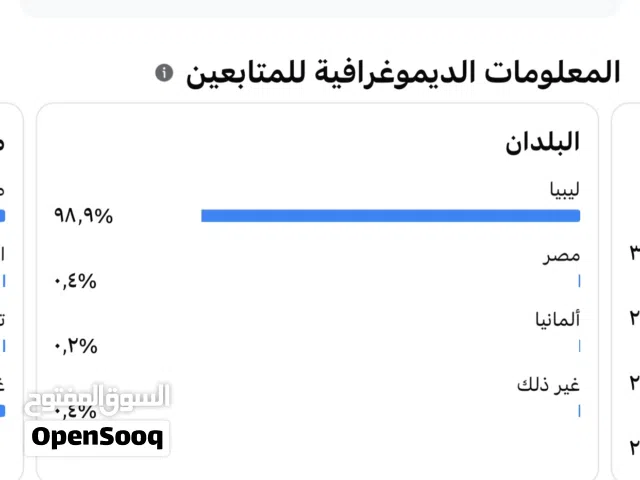640x480 pixels.
Task: Select the غير ذلك label
Action: tap(549, 385)
